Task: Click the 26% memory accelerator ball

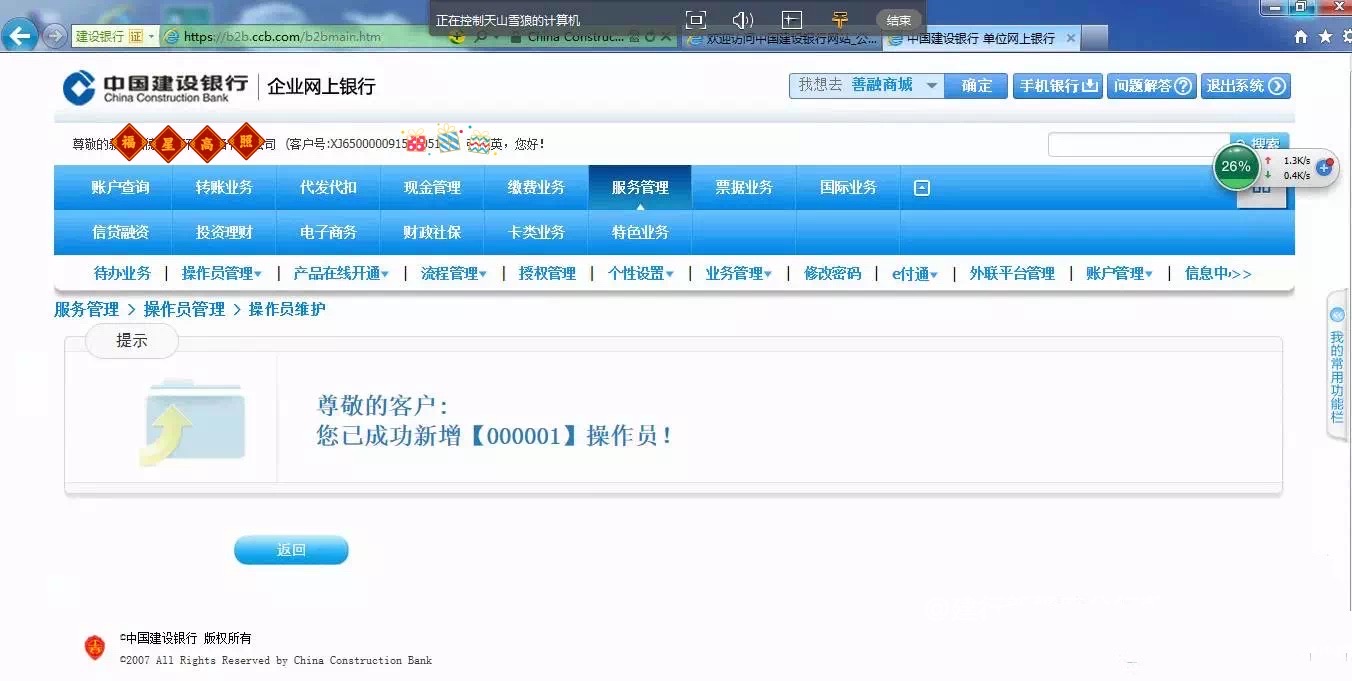Action: click(1236, 166)
